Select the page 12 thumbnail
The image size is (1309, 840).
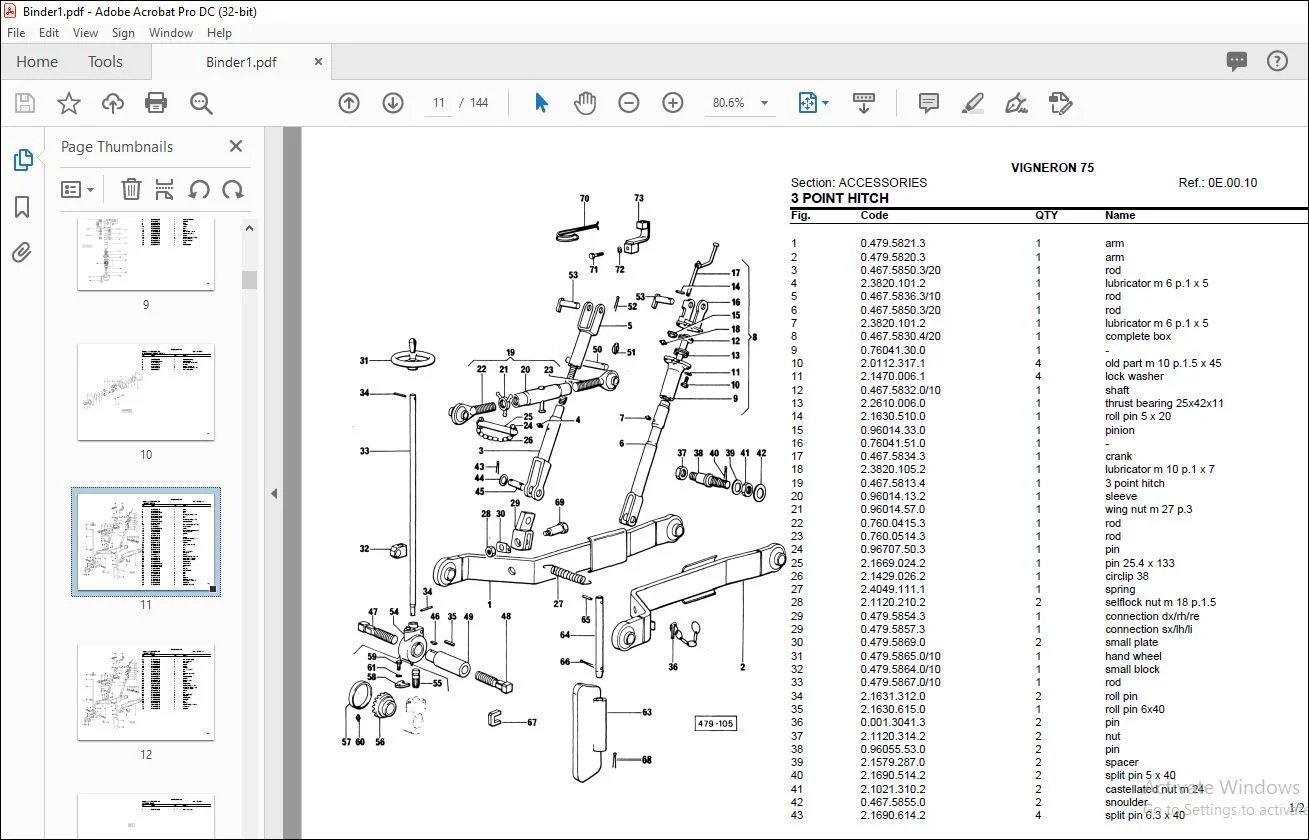(146, 692)
